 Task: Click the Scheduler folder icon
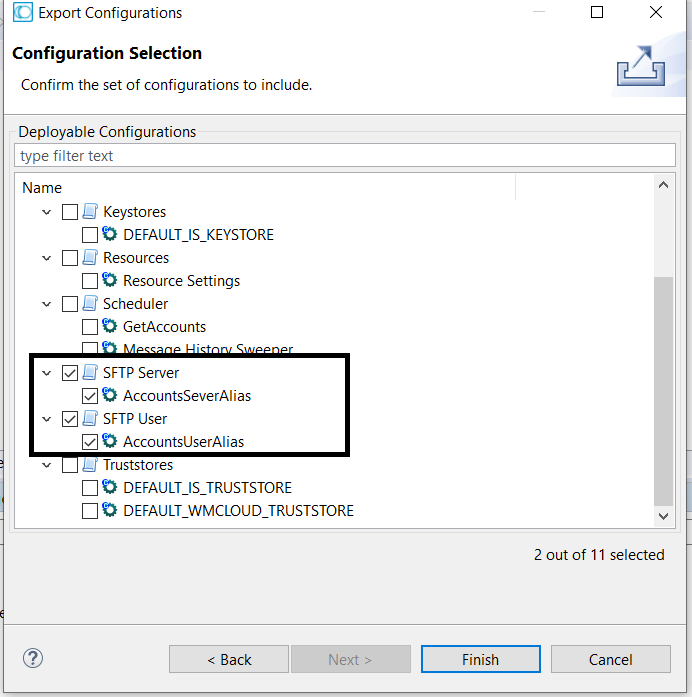coord(90,304)
